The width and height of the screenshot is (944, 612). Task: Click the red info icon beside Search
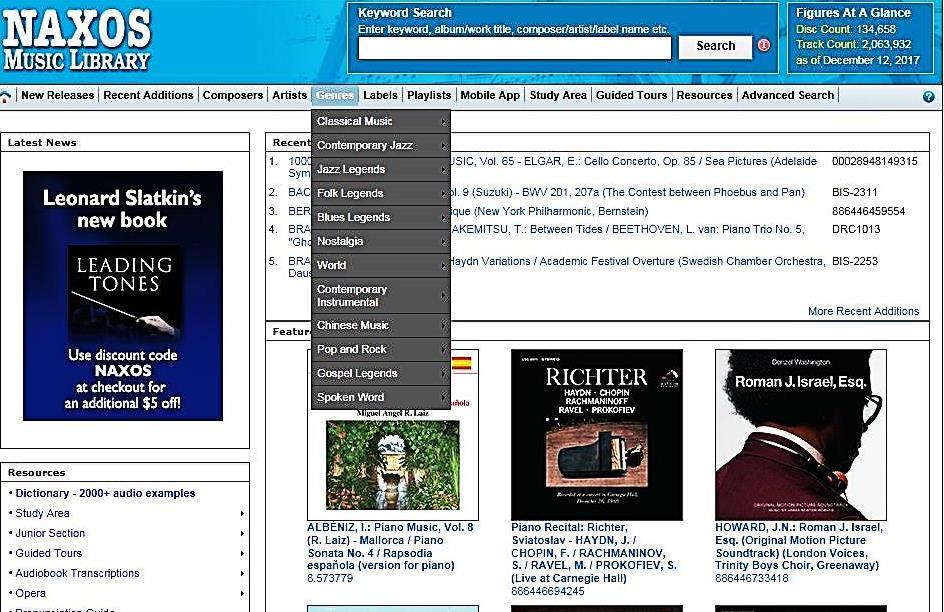click(763, 45)
